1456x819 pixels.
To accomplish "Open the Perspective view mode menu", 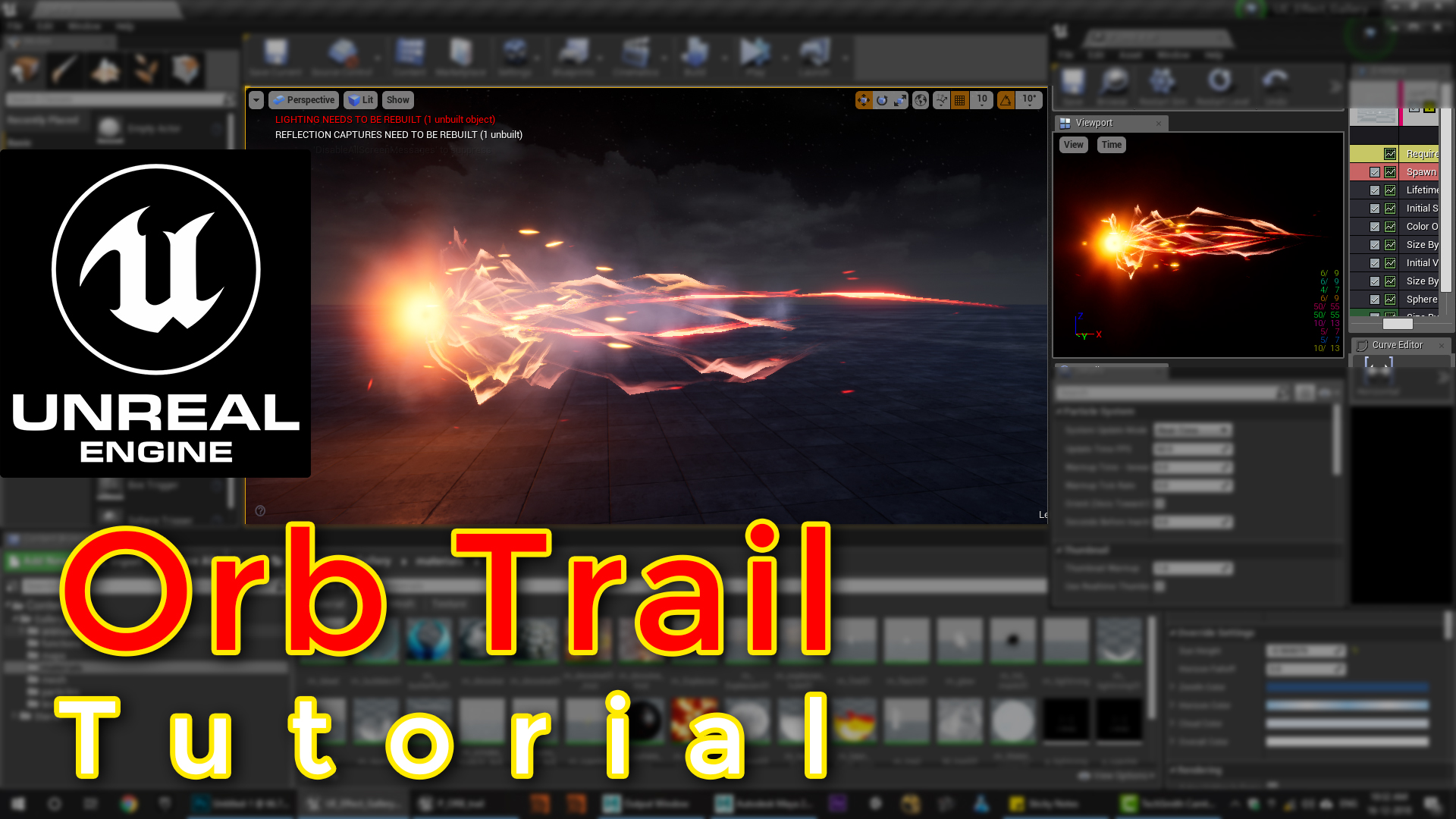I will [303, 100].
